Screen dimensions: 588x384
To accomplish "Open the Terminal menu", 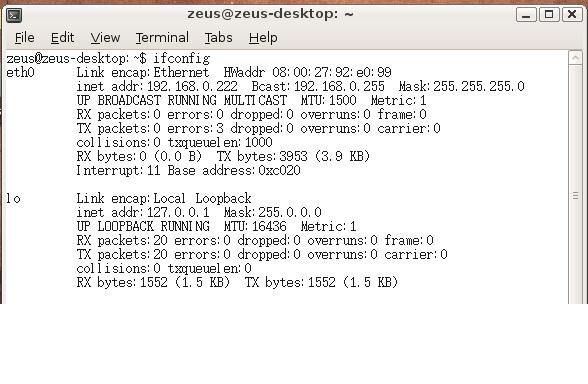I will (x=162, y=38).
